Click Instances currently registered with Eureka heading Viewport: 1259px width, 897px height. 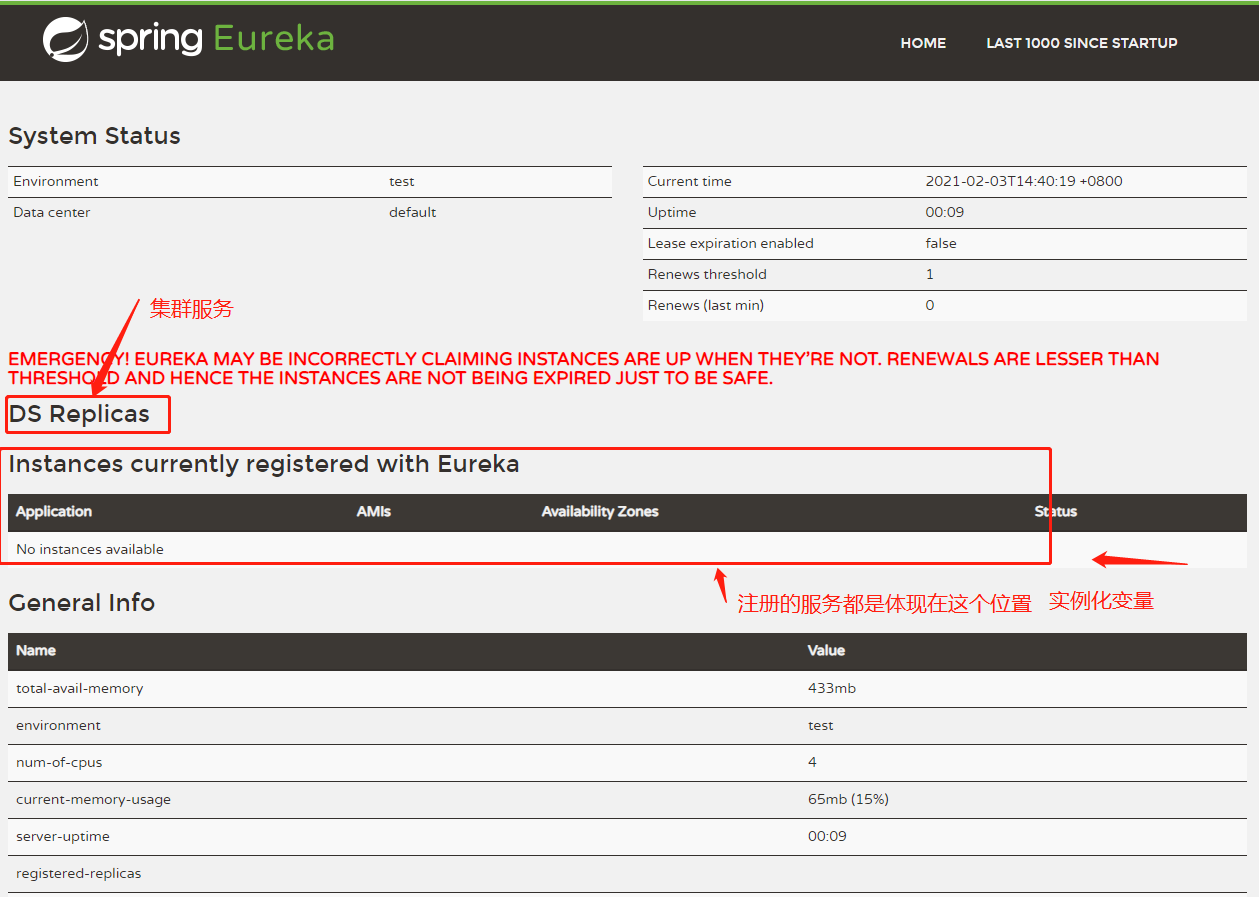click(264, 464)
